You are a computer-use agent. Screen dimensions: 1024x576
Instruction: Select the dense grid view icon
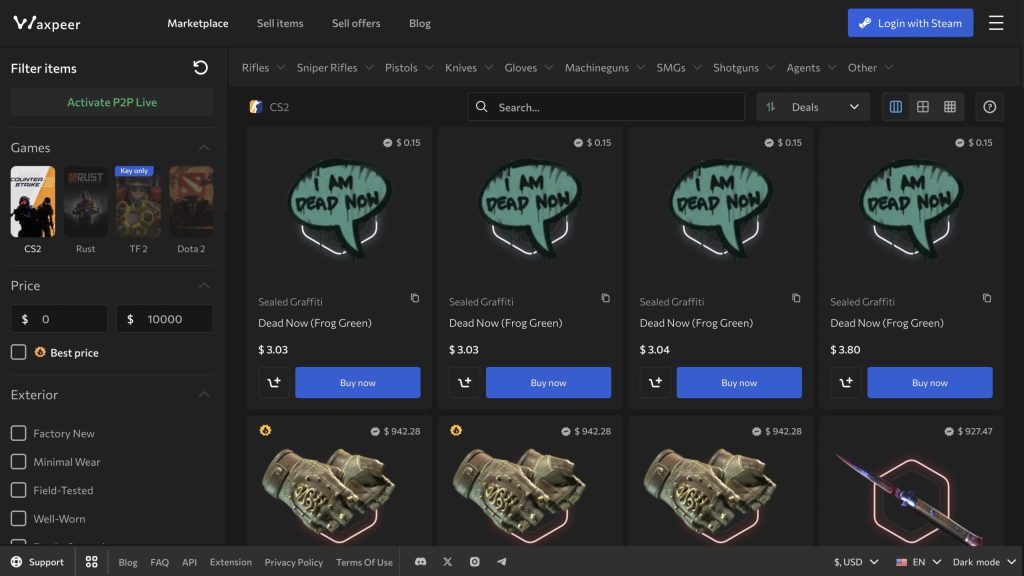point(950,107)
